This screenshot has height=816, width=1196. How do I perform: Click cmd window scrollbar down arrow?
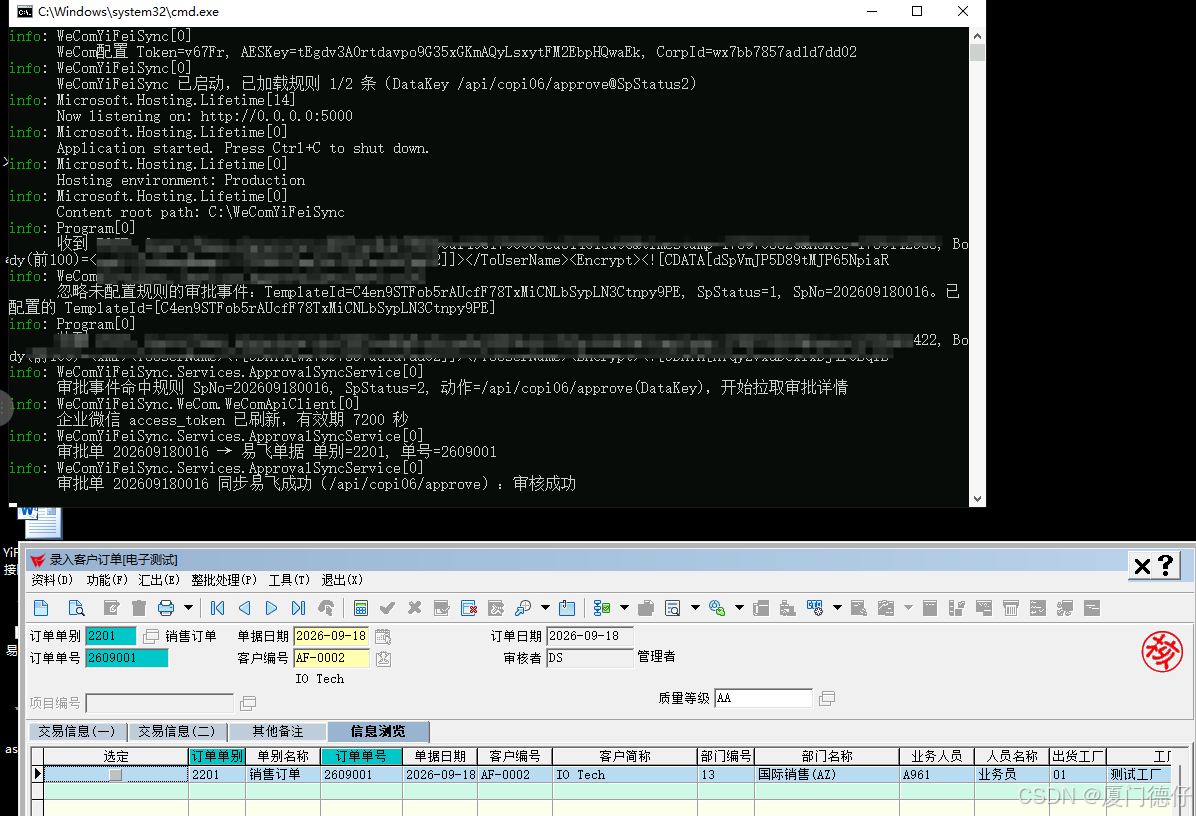click(977, 499)
